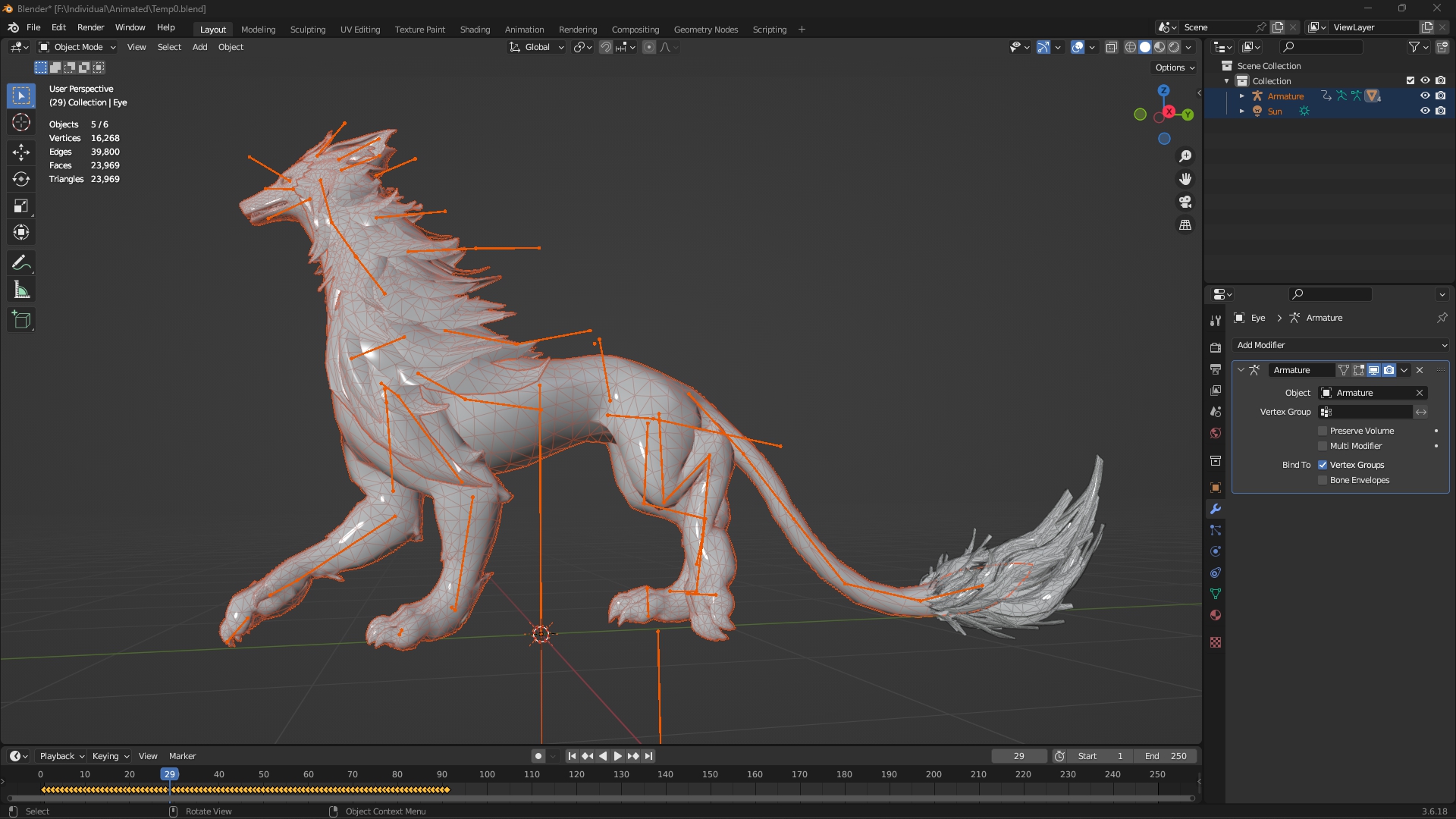Select the Rotate tool

[x=21, y=179]
